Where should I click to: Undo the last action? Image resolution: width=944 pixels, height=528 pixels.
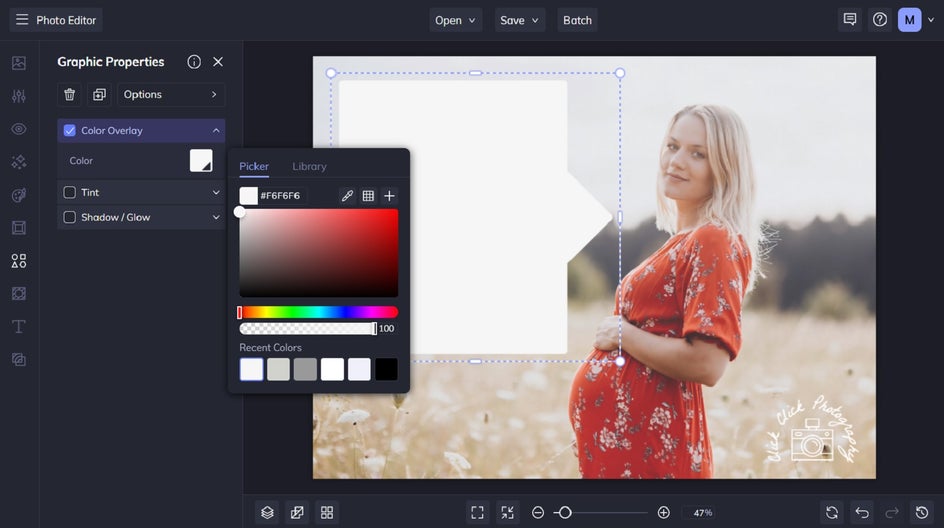(x=862, y=512)
